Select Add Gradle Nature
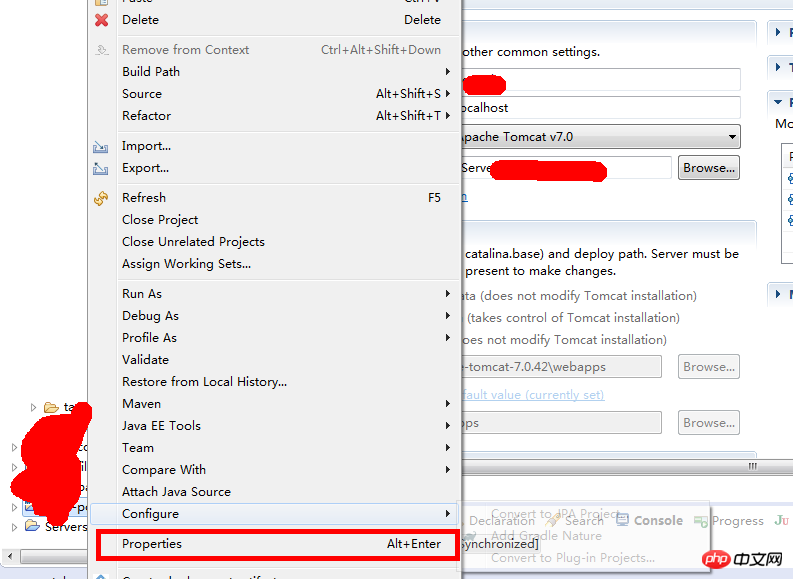 click(x=546, y=536)
